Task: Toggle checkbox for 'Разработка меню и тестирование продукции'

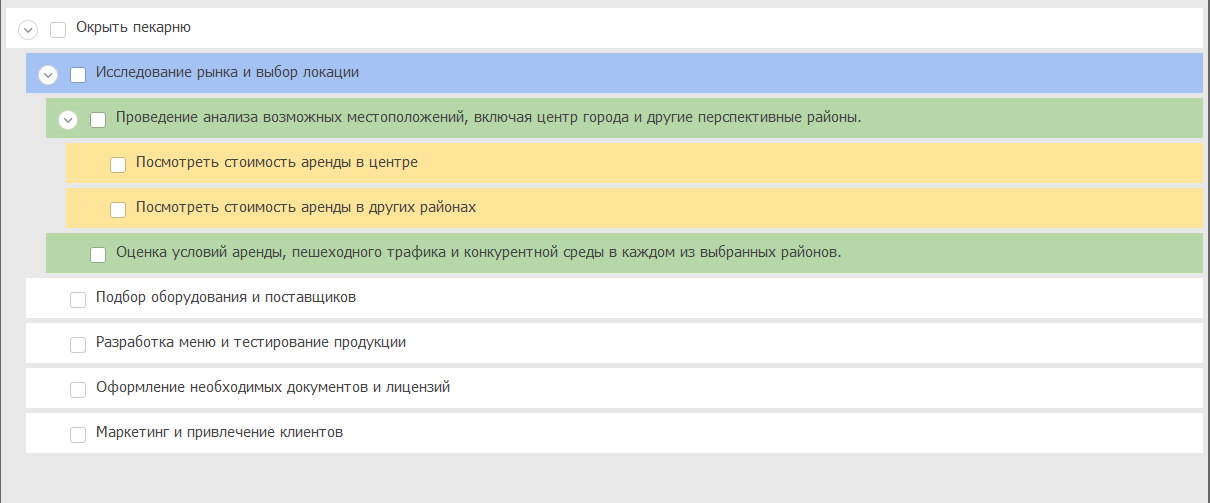Action: pyautogui.click(x=78, y=344)
